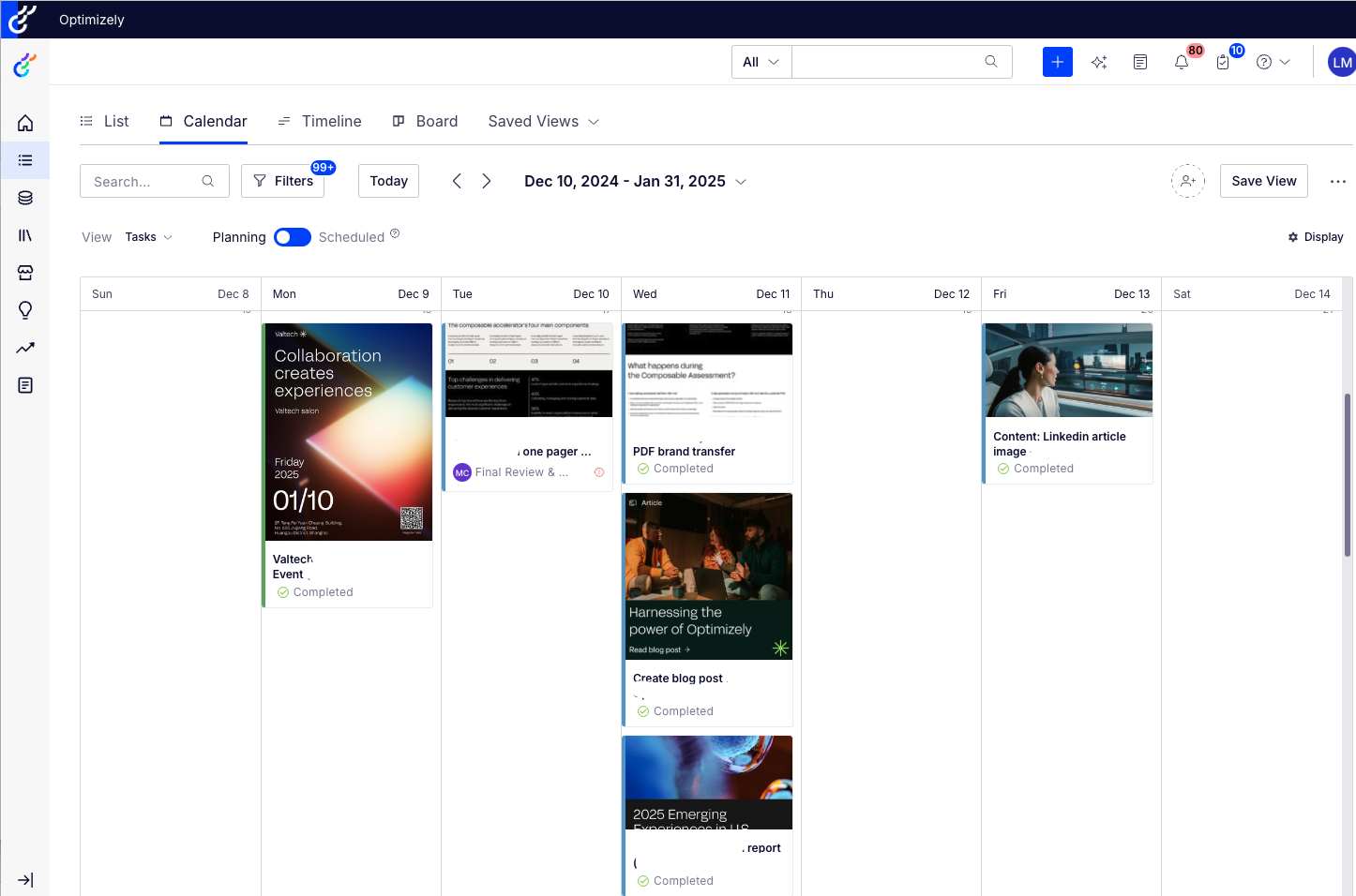Open Harnessing the power blog thumbnail
Image resolution: width=1356 pixels, height=896 pixels.
pyautogui.click(x=709, y=576)
